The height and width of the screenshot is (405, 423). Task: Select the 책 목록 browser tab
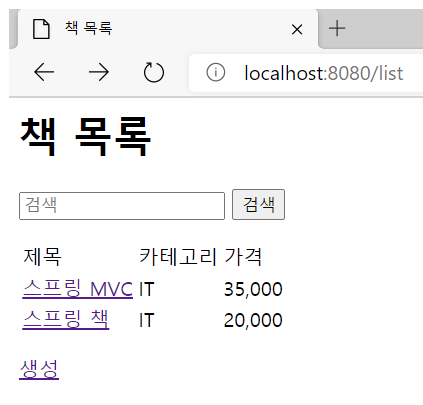coord(168,29)
